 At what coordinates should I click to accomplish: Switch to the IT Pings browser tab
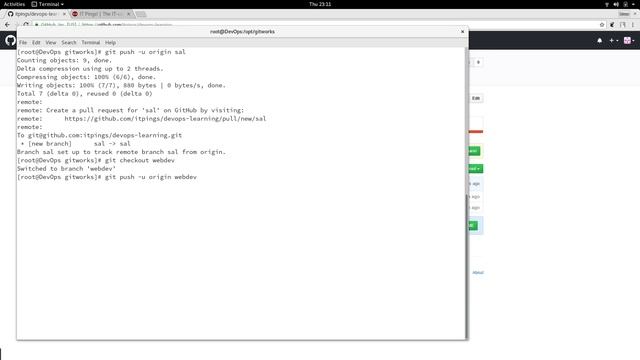pos(100,14)
